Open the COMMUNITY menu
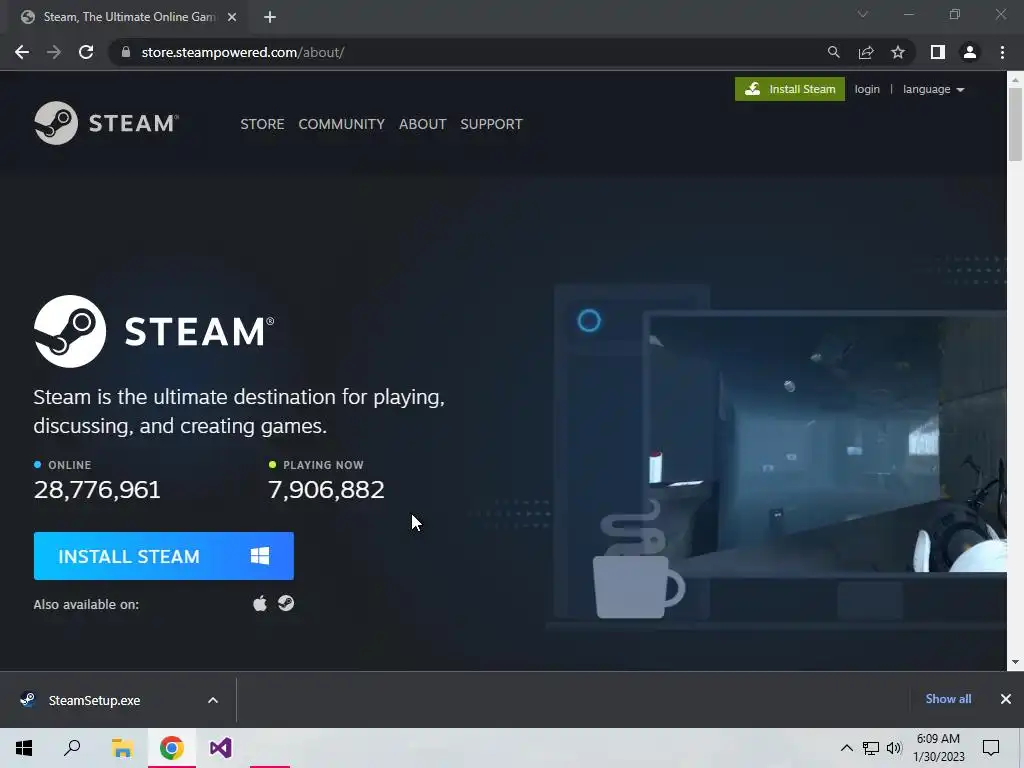The width and height of the screenshot is (1024, 768). [x=342, y=124]
